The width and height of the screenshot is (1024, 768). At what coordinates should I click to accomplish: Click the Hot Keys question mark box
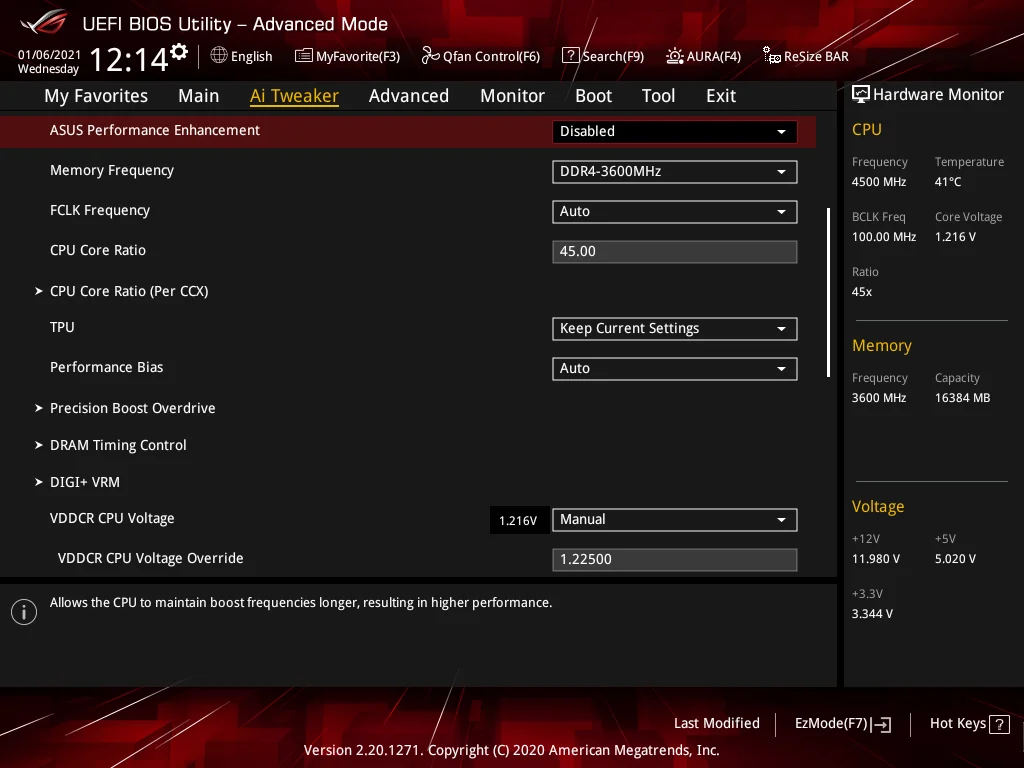click(999, 724)
